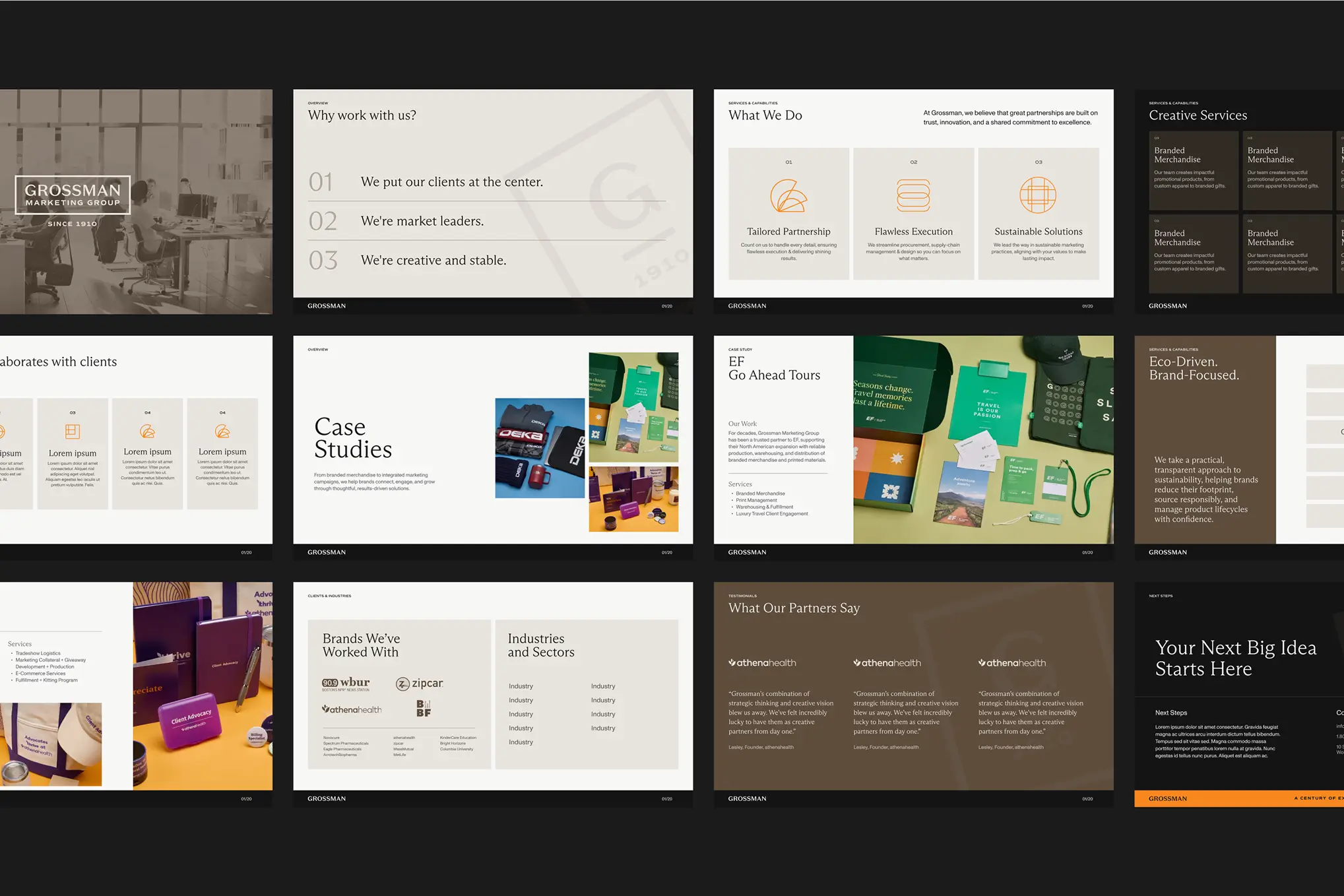The image size is (1344, 896).
Task: Click the Brands We've Worked With heading
Action: pos(361,645)
